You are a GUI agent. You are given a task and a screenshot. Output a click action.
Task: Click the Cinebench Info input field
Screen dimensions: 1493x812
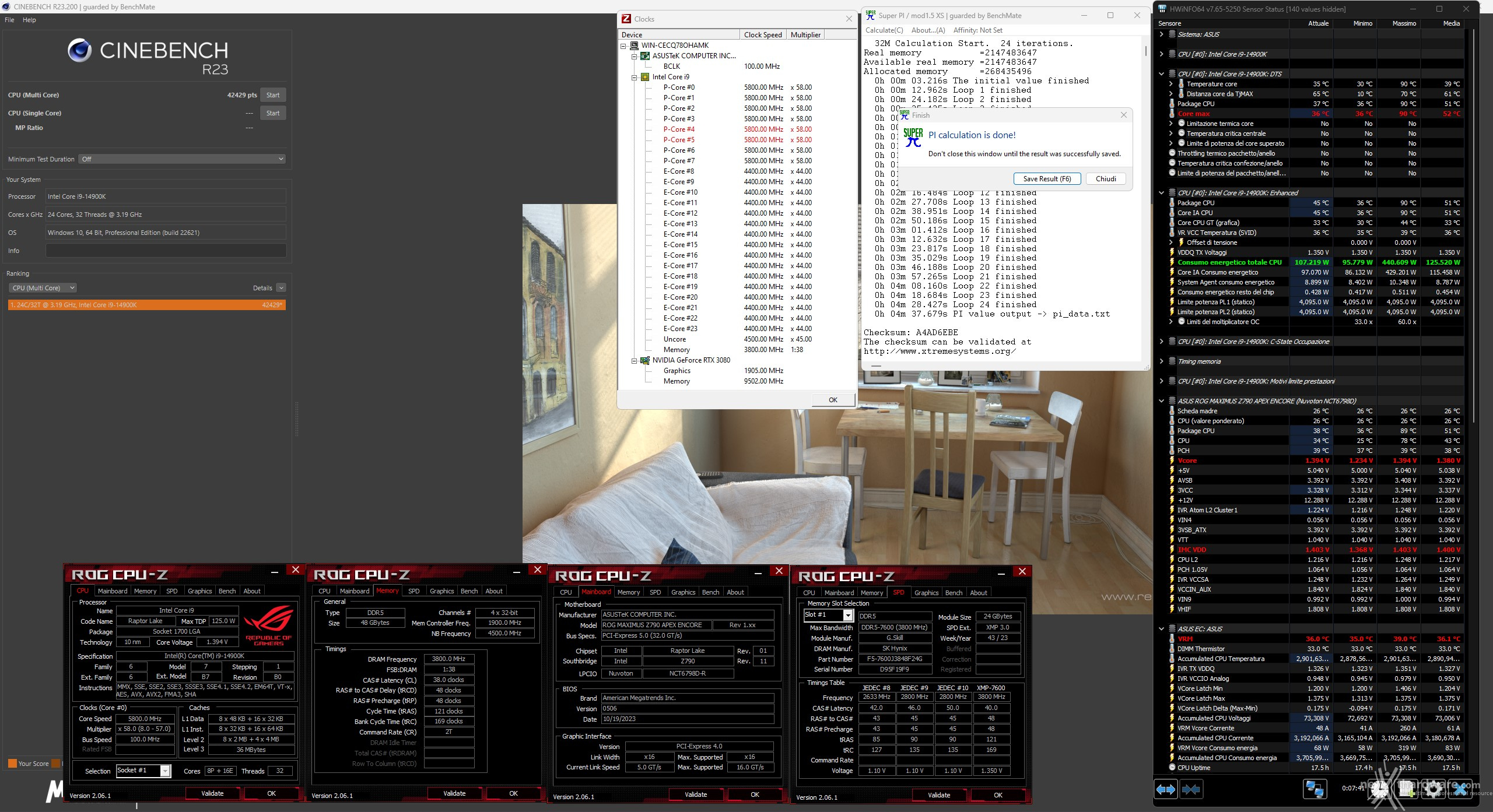coord(166,251)
